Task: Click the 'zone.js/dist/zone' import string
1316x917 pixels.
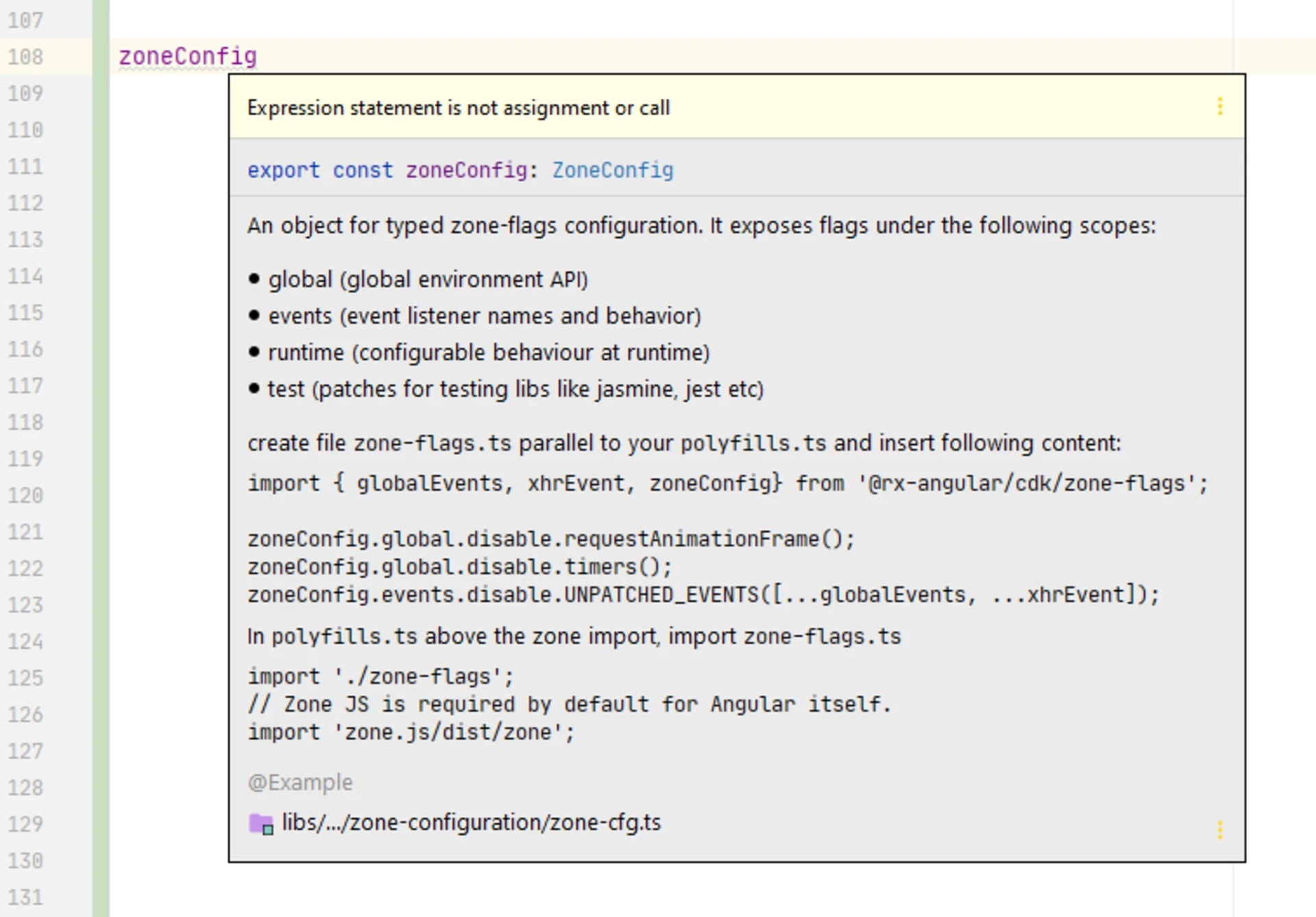Action: (x=454, y=731)
